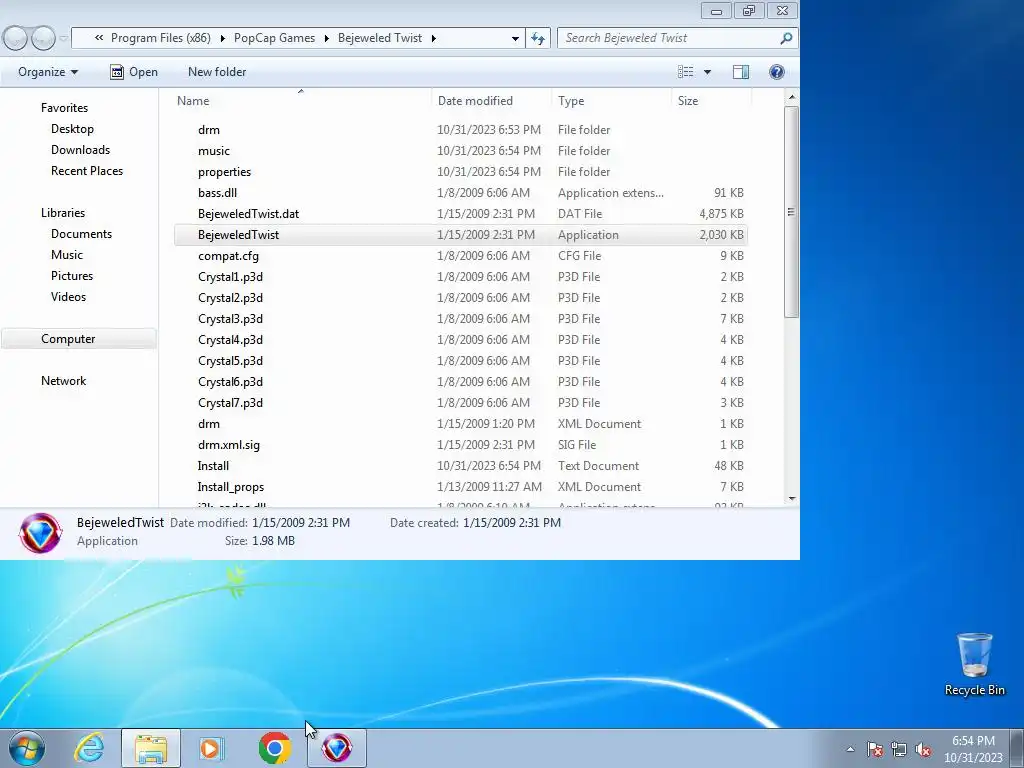
Task: Show the preview pane icon
Action: (741, 72)
